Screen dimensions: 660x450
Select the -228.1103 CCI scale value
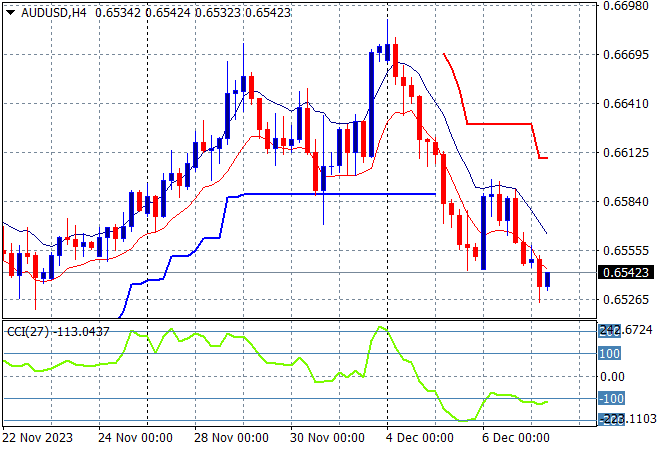tap(628, 420)
